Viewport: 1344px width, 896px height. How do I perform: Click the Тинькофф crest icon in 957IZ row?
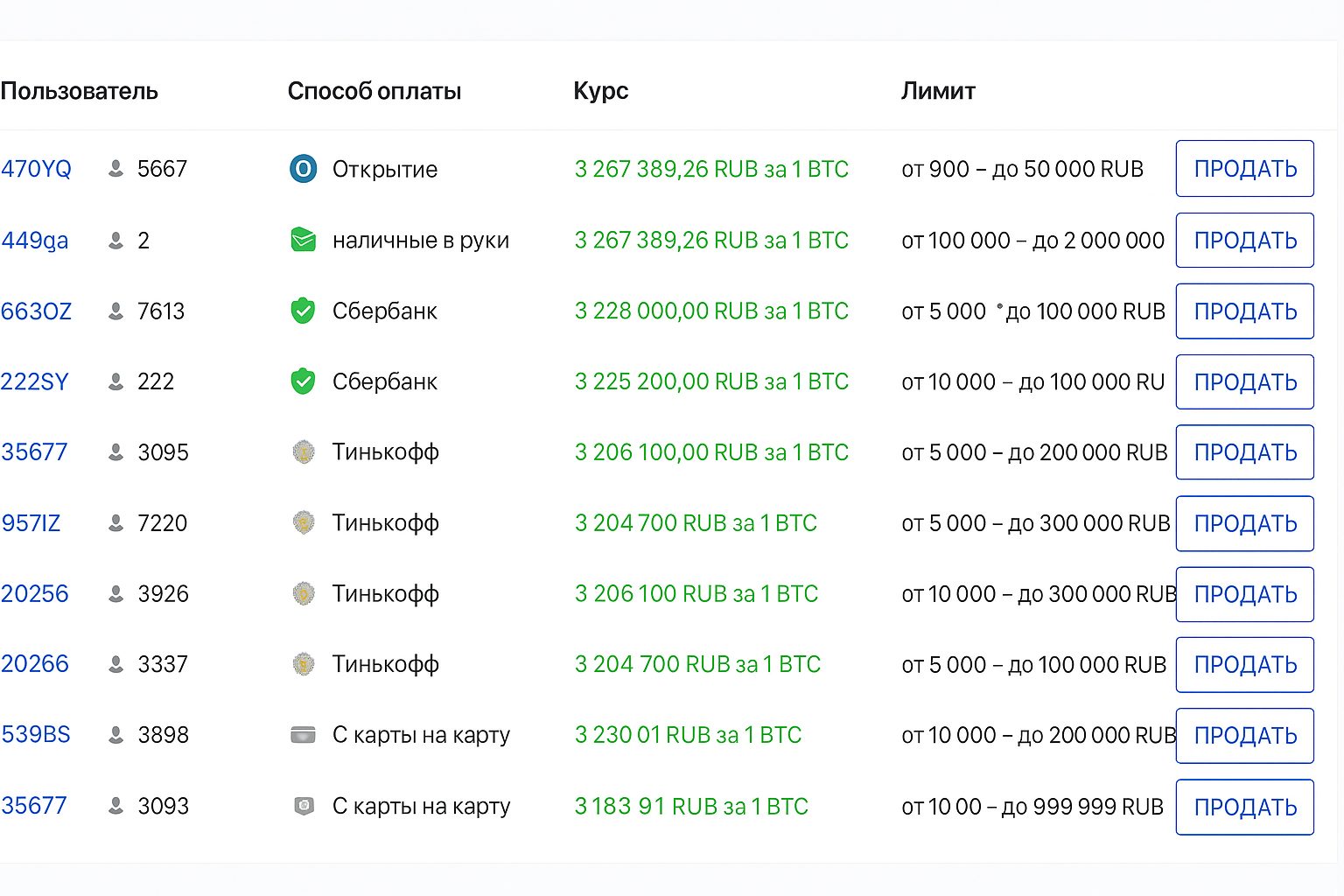pyautogui.click(x=303, y=523)
